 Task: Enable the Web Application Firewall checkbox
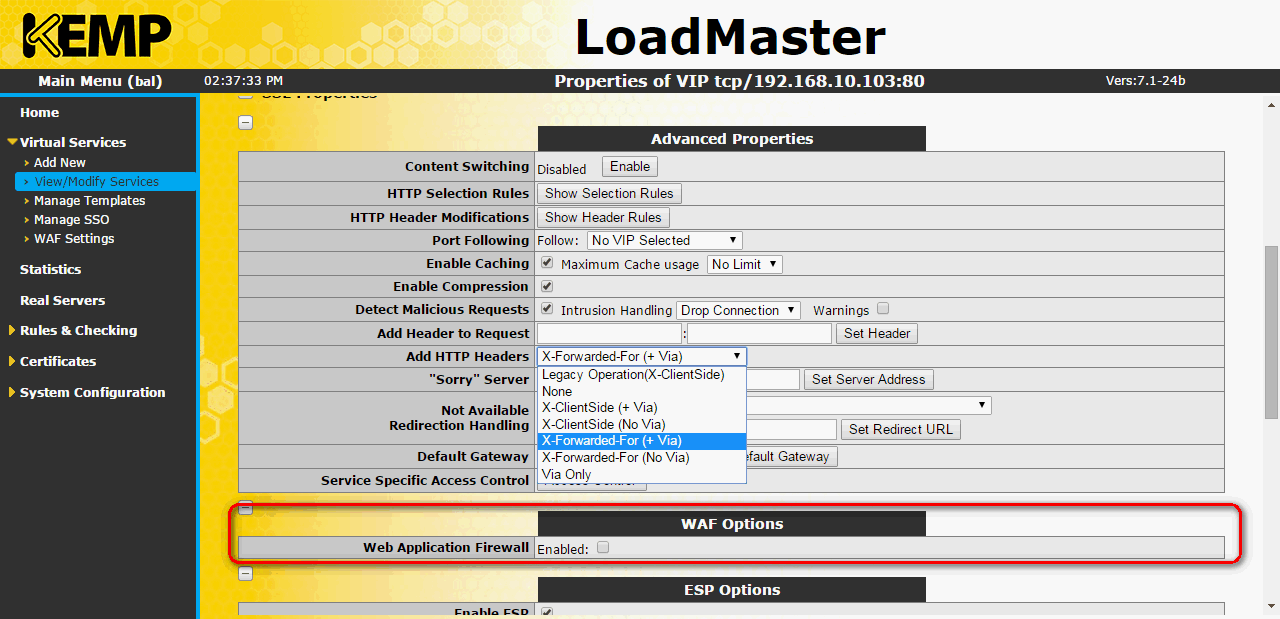coord(603,547)
